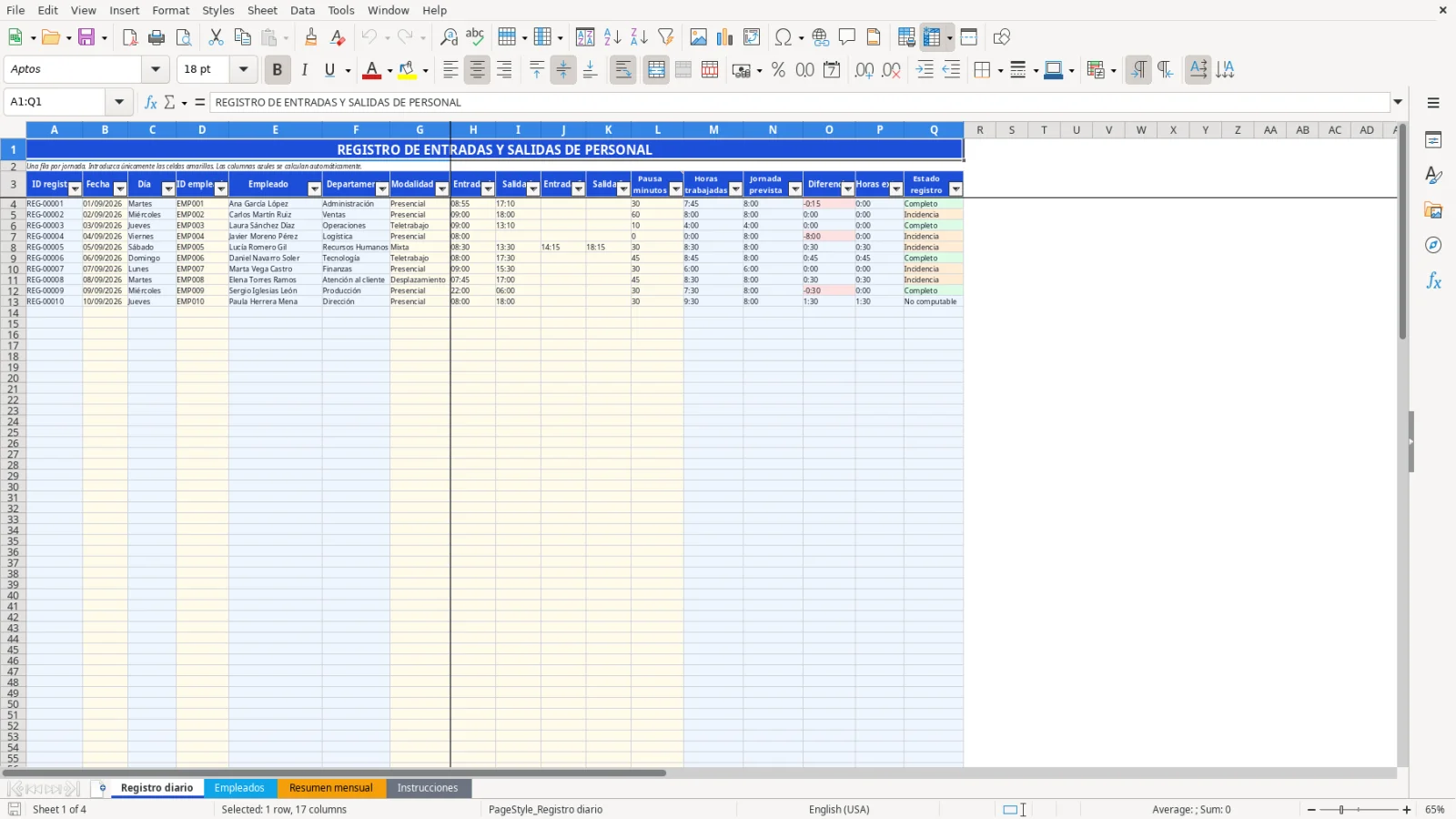Toggle Center Vertically alignment
The width and height of the screenshot is (1456, 819).
coord(563,70)
